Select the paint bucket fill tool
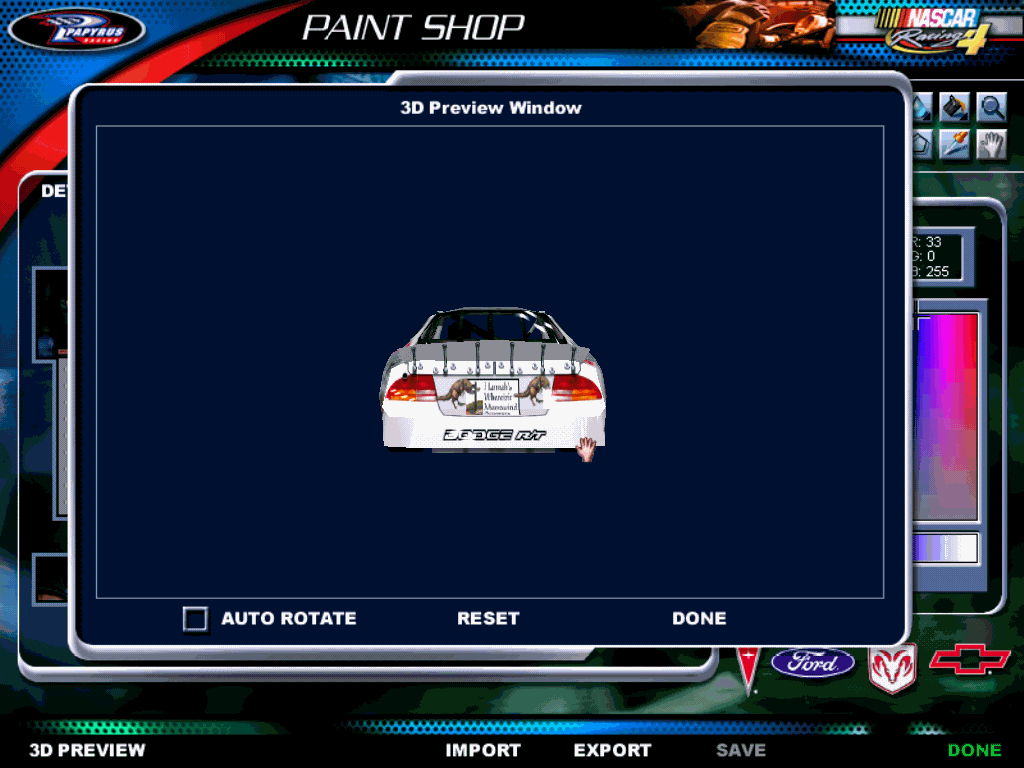This screenshot has height=768, width=1024. click(956, 107)
